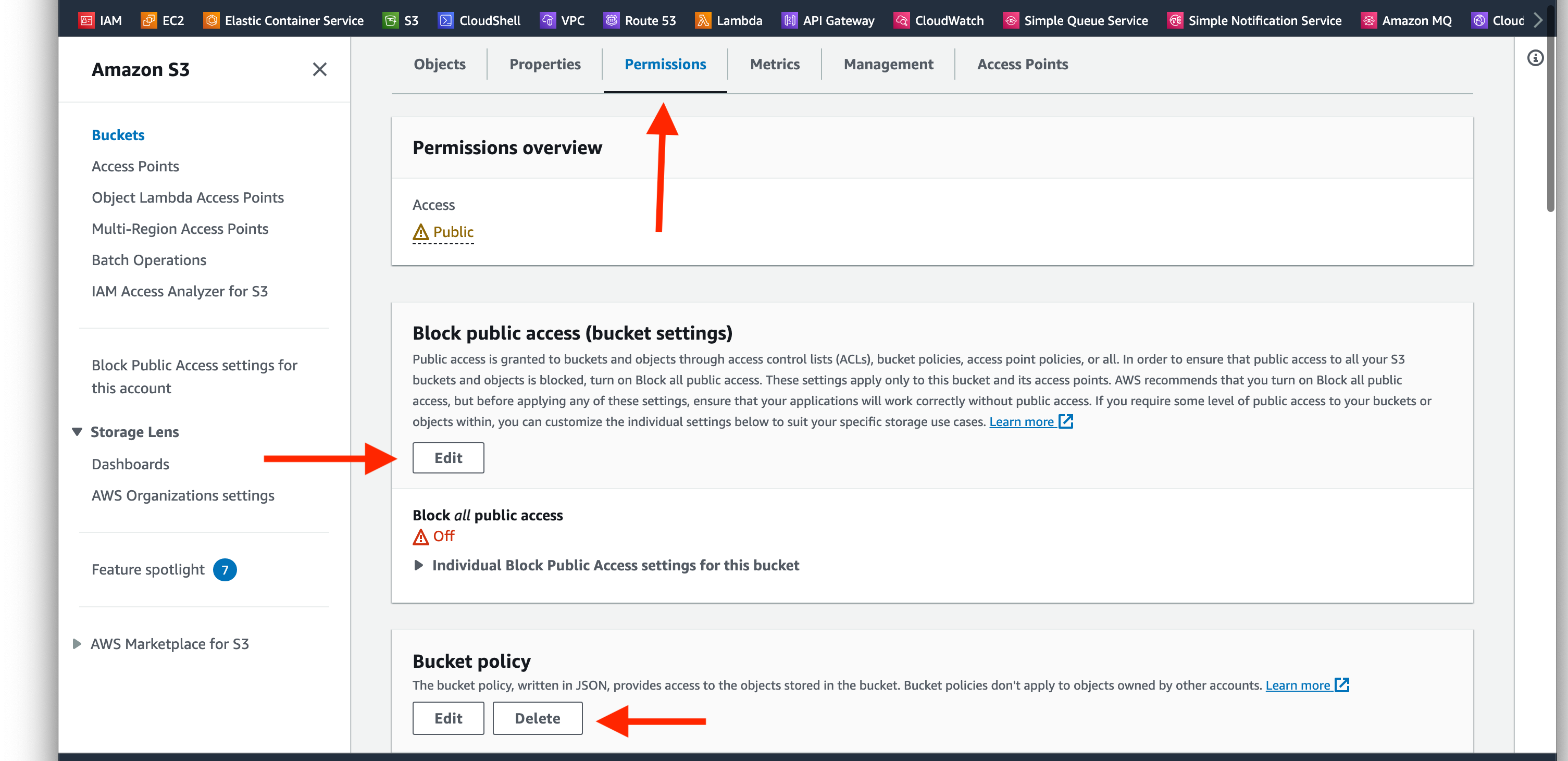Open the Bucket policy Learn more link

1307,685
